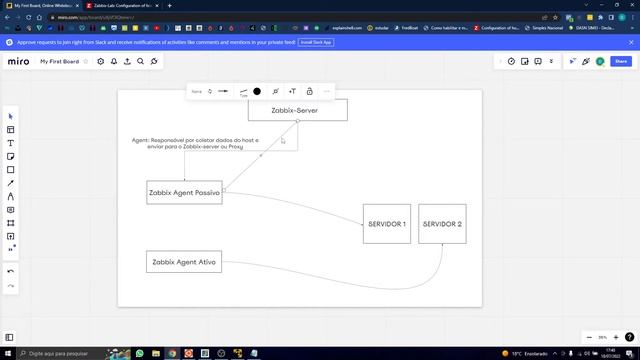Click the user avatar
Viewport: 640px width, 360px height.
(x=600, y=61)
